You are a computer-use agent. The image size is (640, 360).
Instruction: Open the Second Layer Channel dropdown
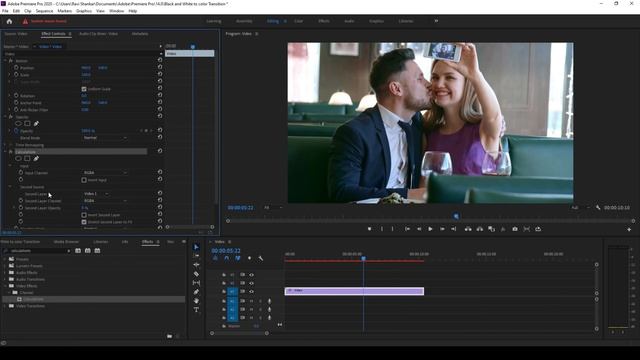[105, 200]
